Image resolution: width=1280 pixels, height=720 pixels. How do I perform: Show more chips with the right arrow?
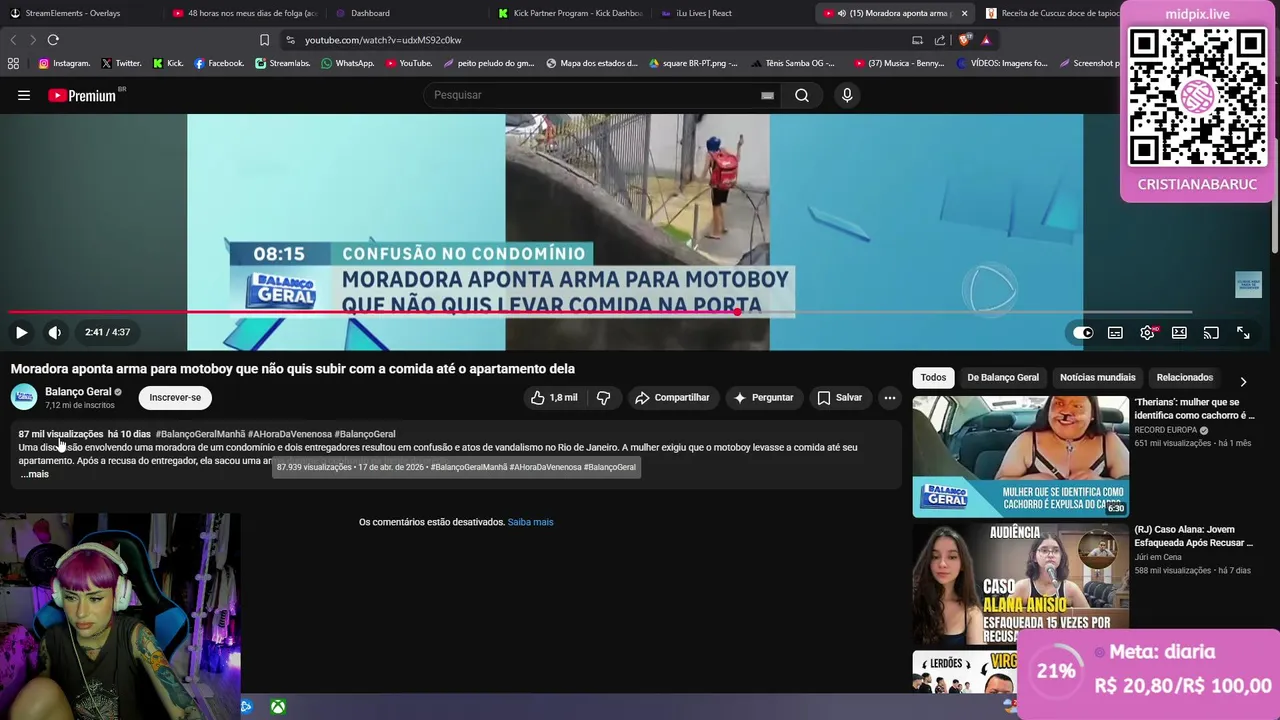pyautogui.click(x=1243, y=381)
